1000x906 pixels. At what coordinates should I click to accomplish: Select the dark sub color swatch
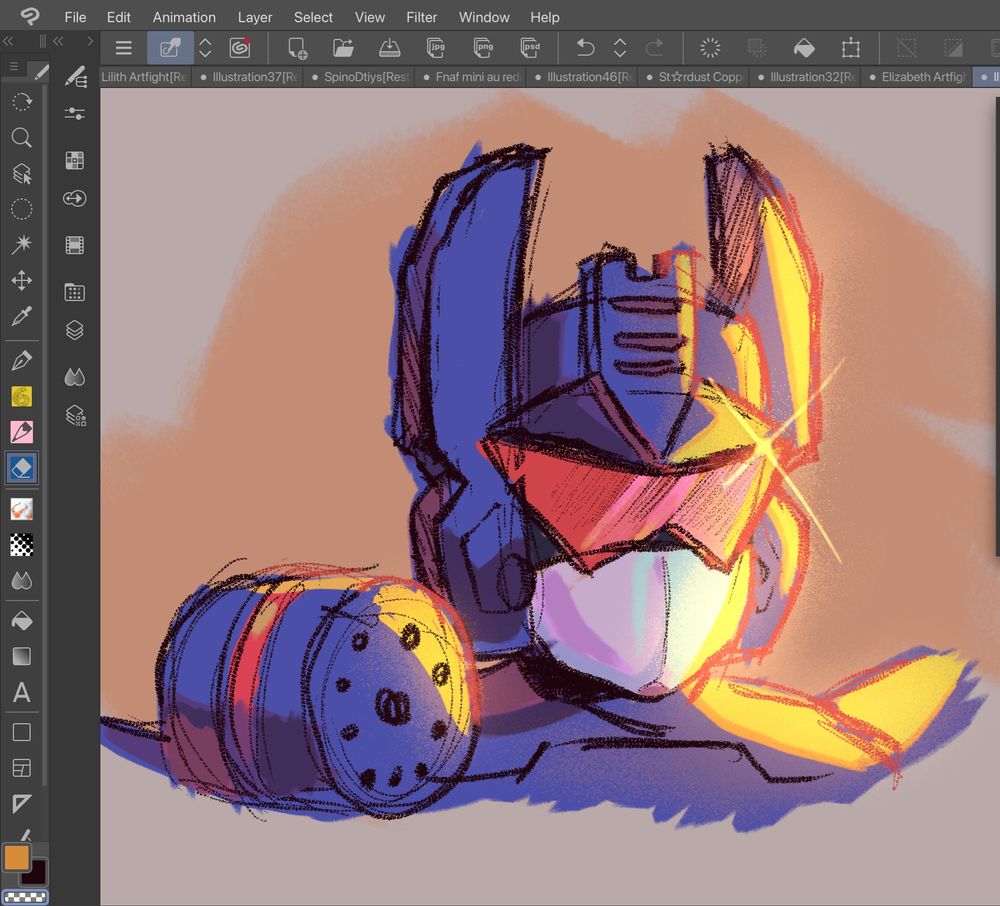[x=36, y=874]
